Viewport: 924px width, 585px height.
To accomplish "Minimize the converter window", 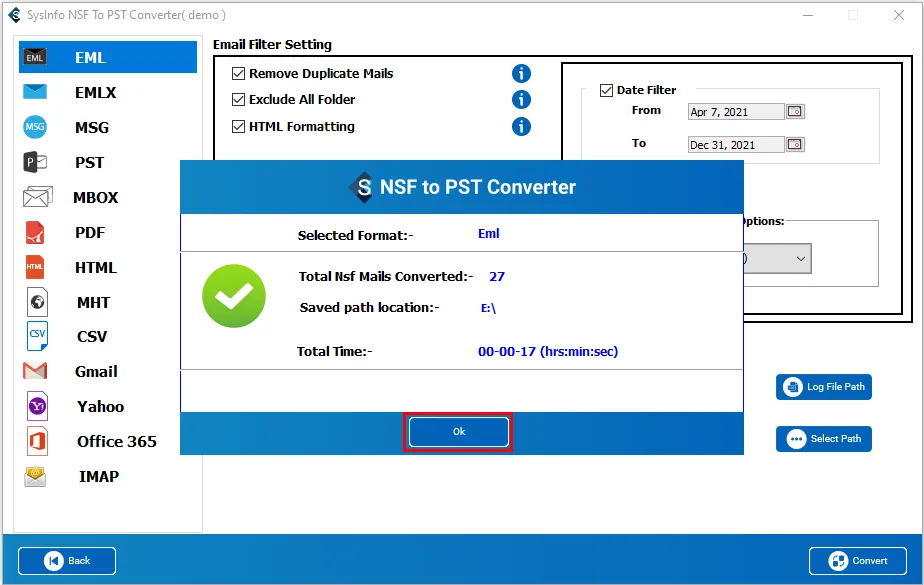I will coord(808,15).
